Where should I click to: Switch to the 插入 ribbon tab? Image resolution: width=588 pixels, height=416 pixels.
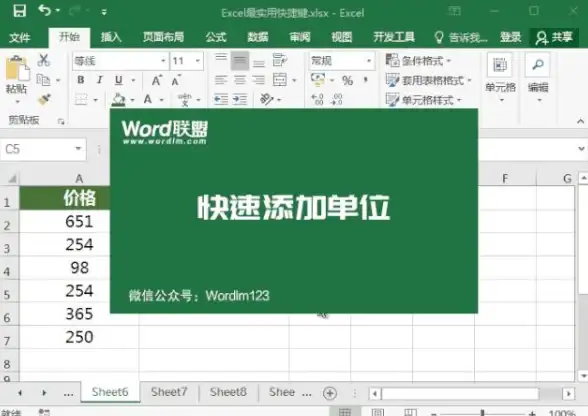(111, 37)
